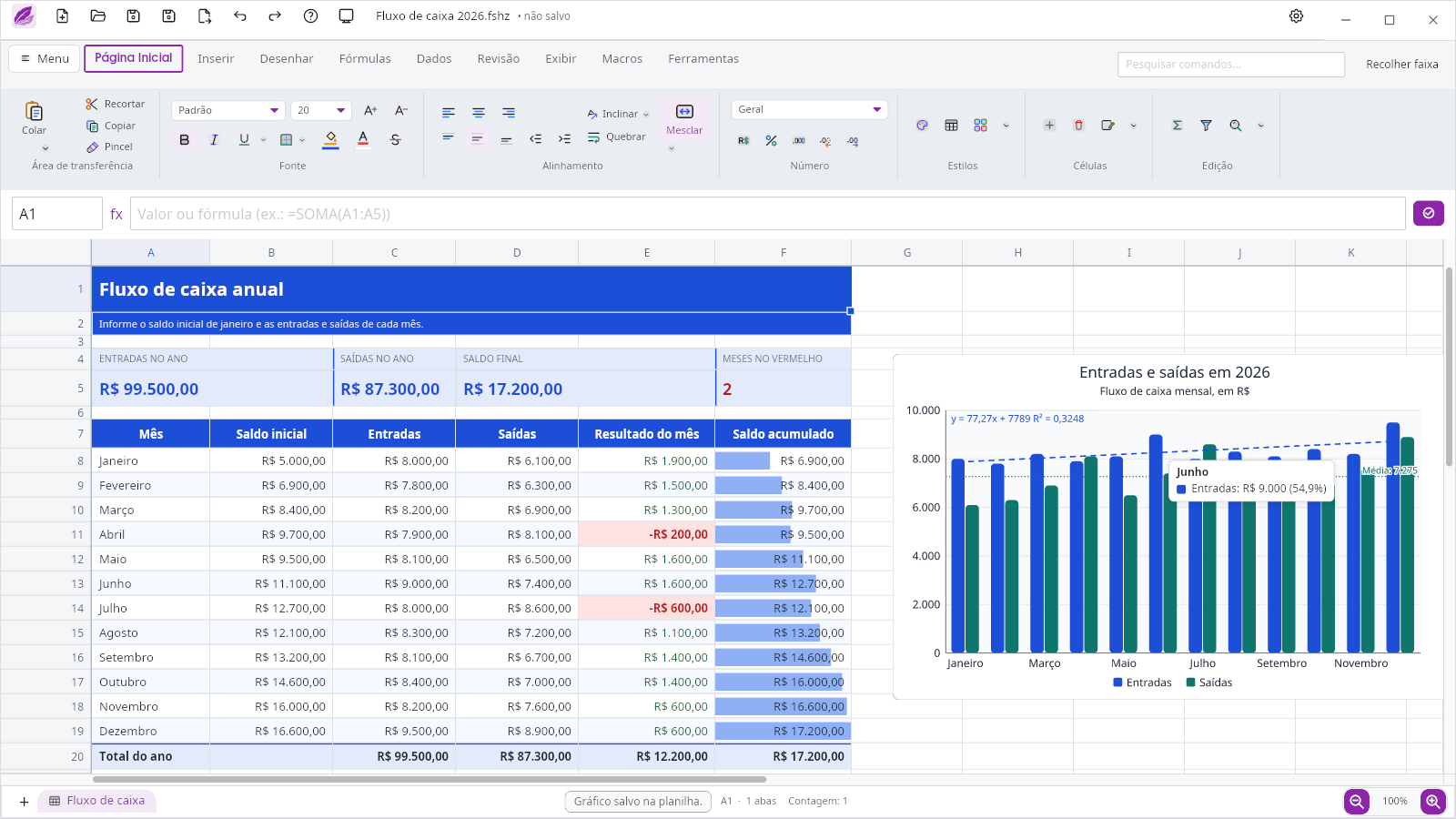Viewport: 1456px width, 819px height.
Task: Expand the Colar paste options arrow
Action: point(45,148)
